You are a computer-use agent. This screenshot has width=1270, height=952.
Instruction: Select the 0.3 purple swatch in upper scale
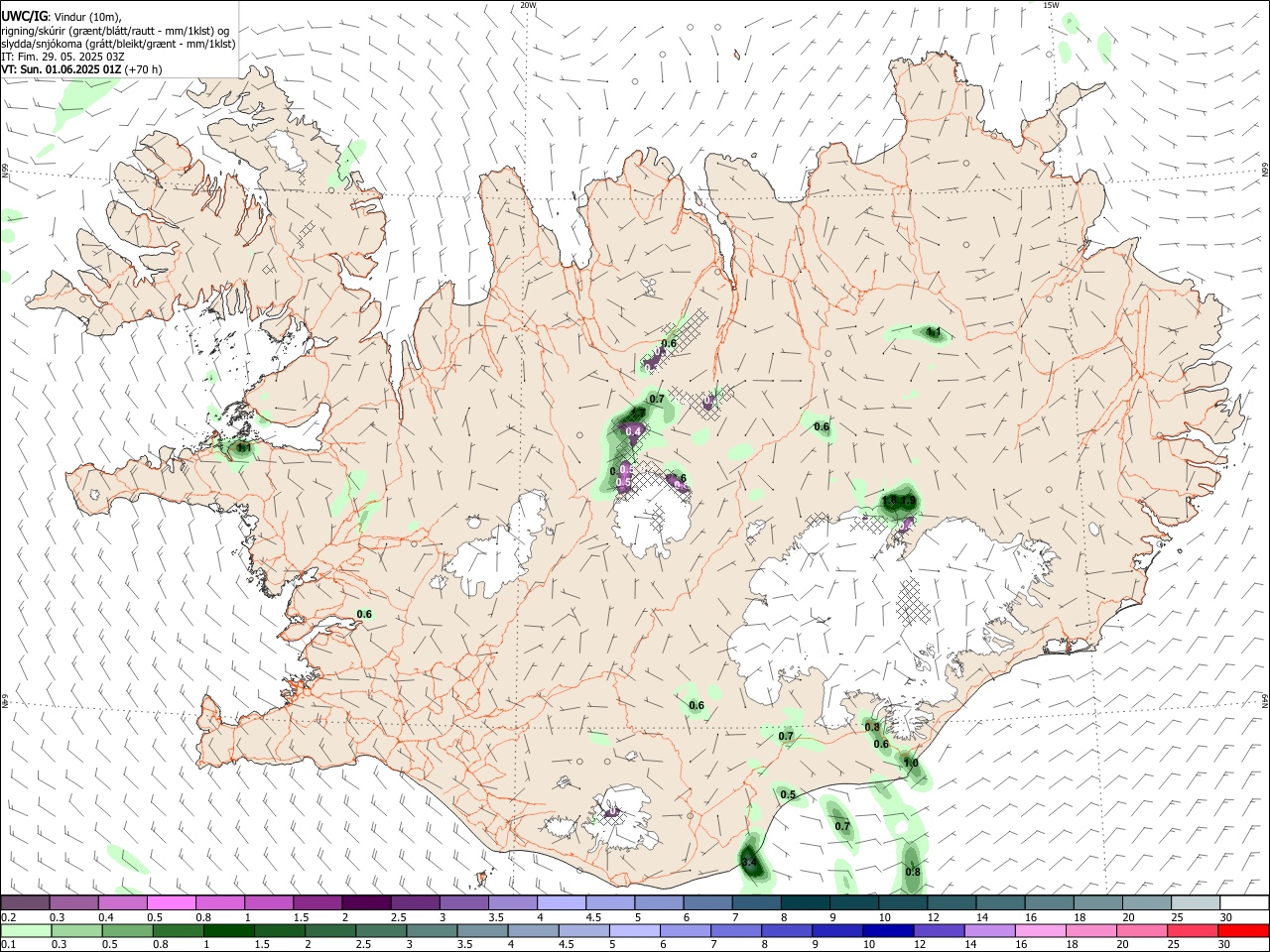(73, 903)
